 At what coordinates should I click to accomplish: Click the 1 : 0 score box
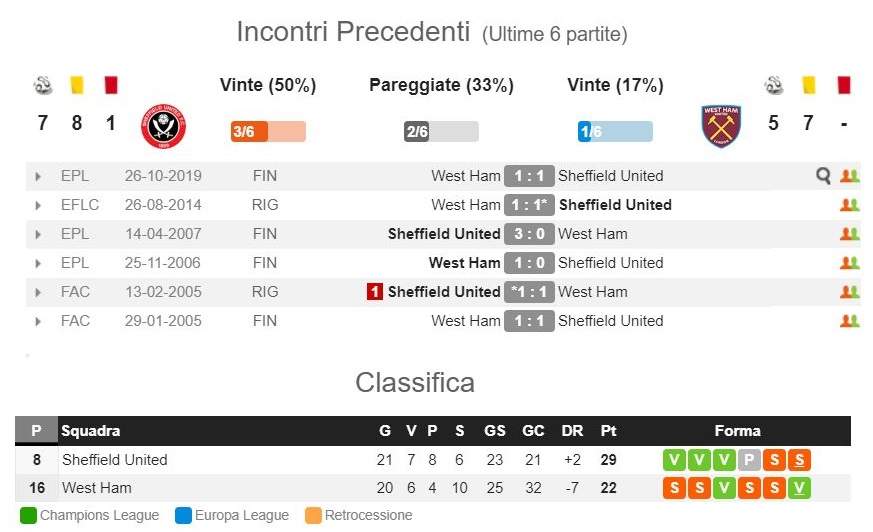point(529,263)
